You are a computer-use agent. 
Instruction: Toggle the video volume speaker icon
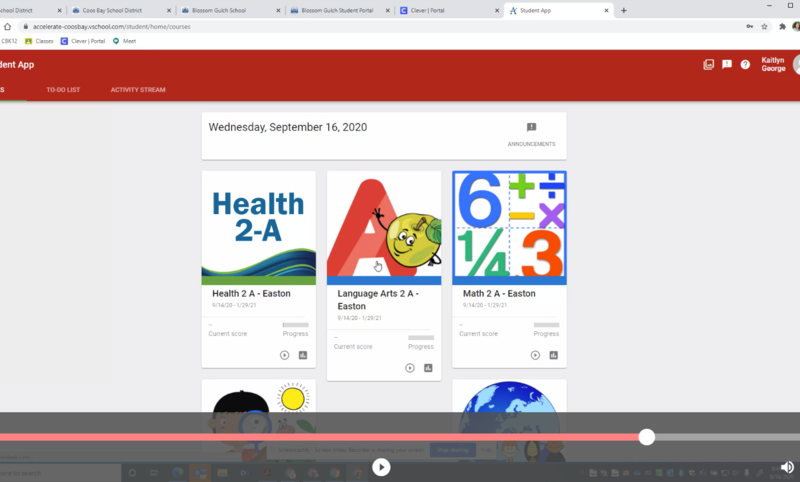pos(787,467)
